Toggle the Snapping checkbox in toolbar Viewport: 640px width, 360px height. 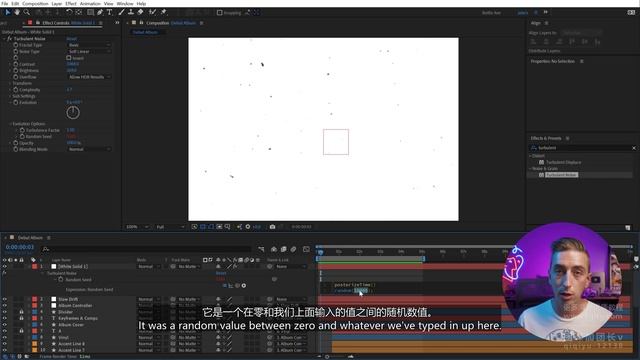220,13
